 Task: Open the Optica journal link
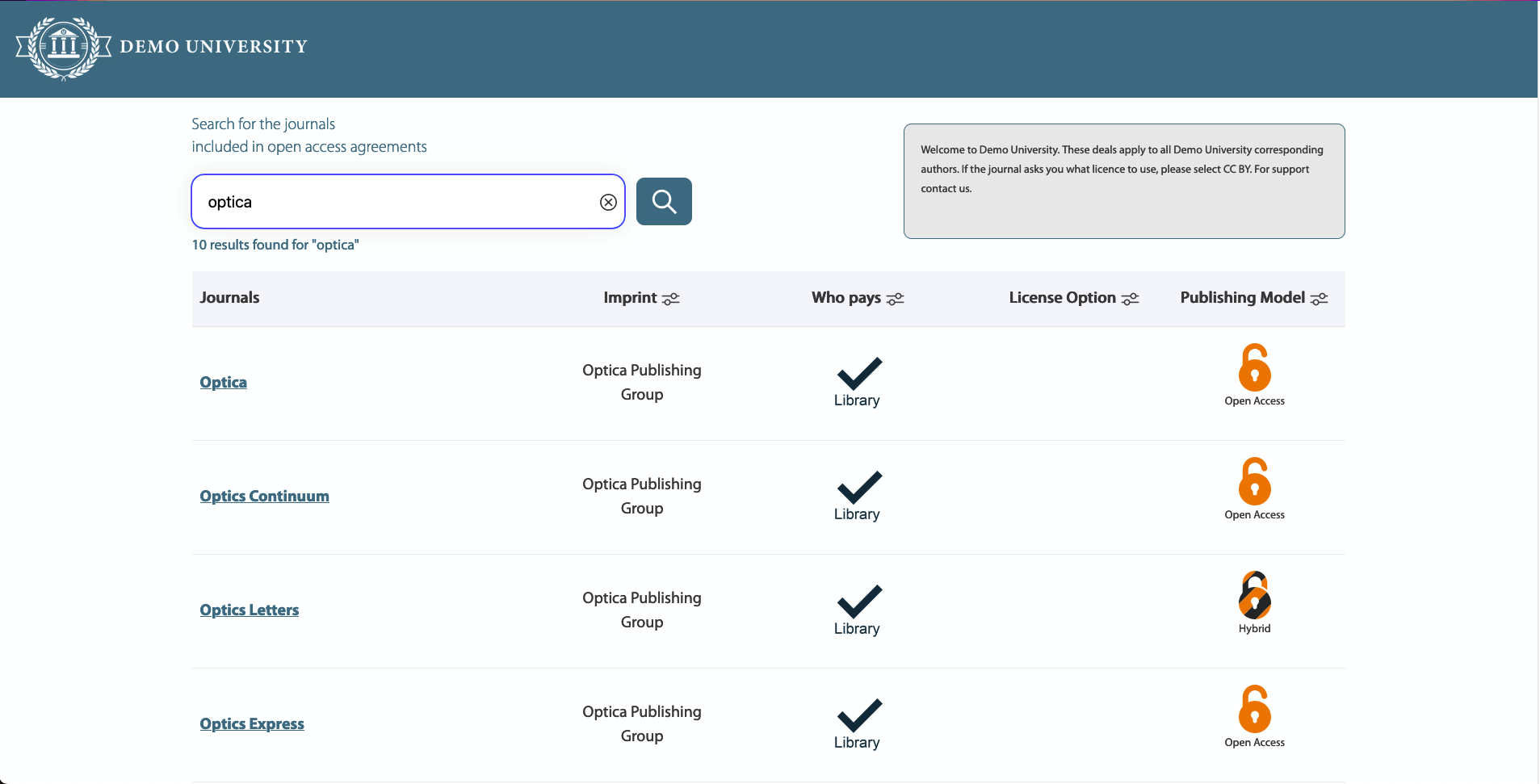point(223,382)
